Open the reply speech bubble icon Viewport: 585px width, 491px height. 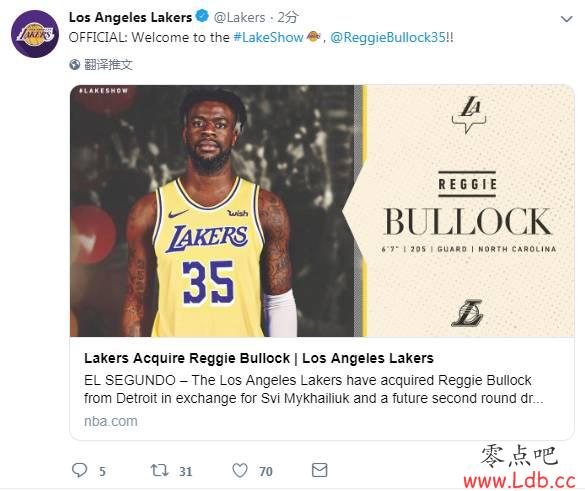pyautogui.click(x=79, y=470)
